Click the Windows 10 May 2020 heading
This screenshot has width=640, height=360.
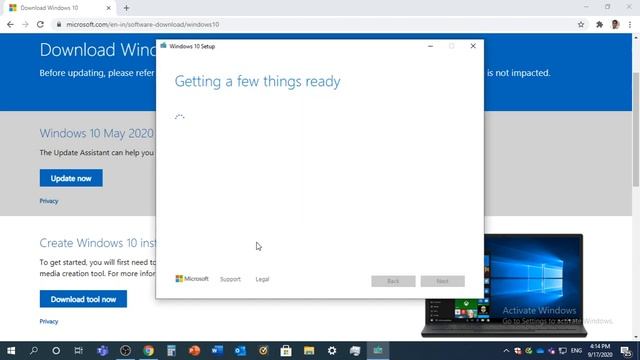pos(97,133)
